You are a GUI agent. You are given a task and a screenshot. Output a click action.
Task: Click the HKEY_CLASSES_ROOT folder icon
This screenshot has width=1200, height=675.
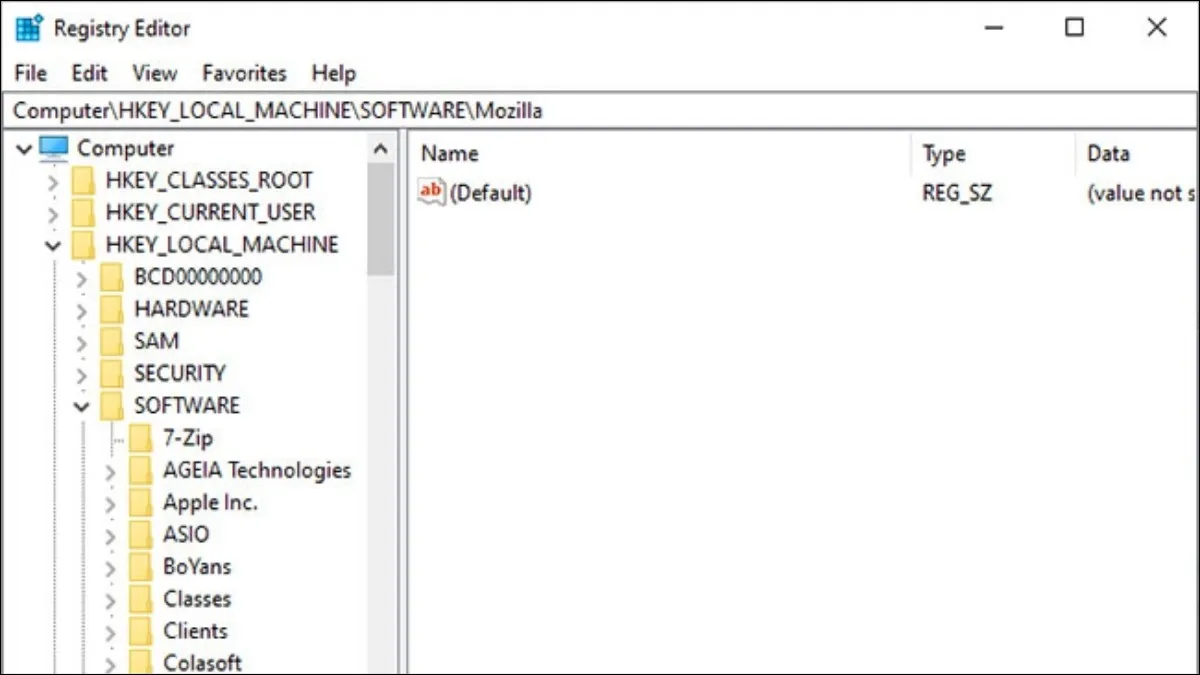tap(85, 180)
